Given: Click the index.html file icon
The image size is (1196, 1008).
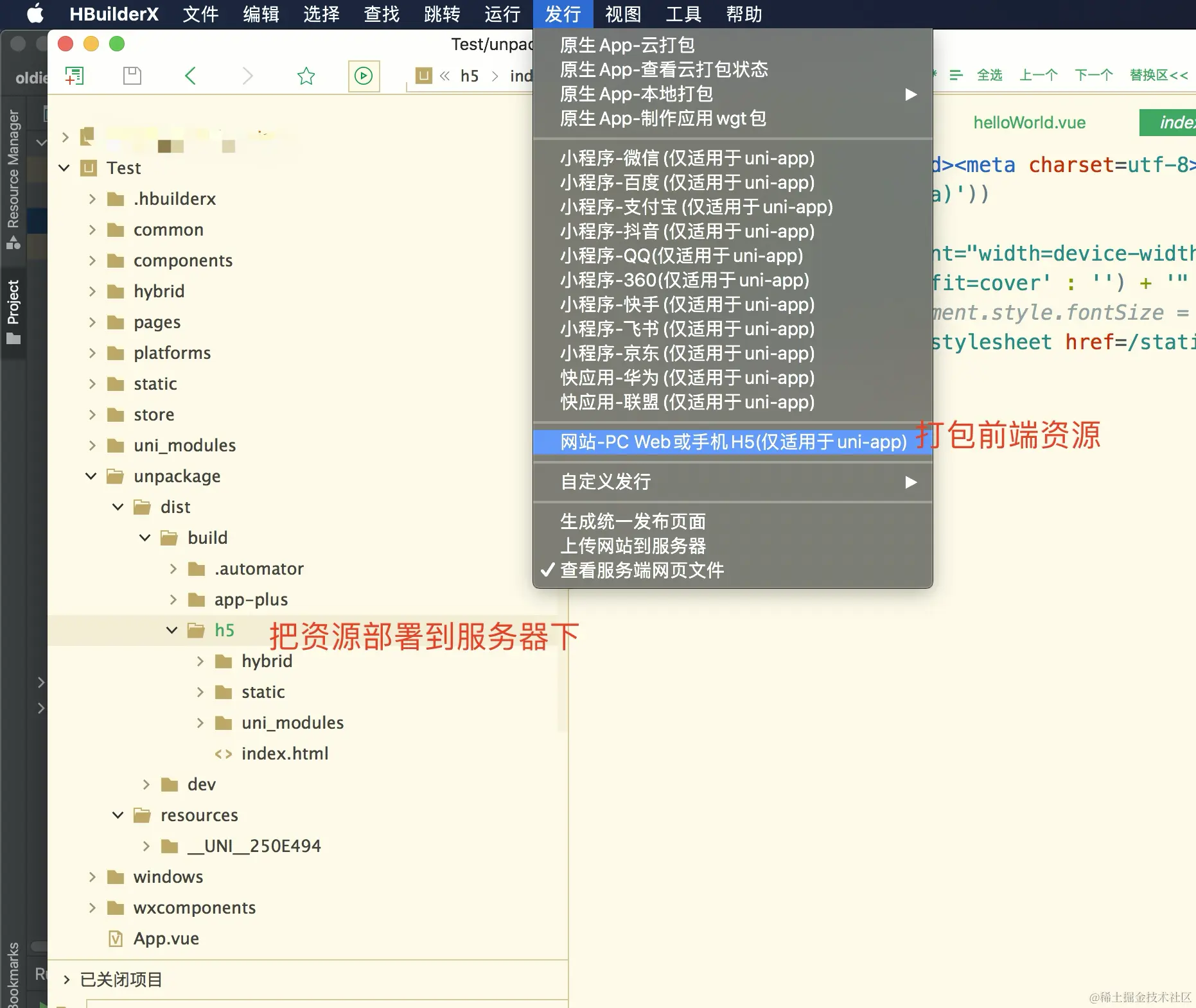Looking at the screenshot, I should (x=223, y=754).
